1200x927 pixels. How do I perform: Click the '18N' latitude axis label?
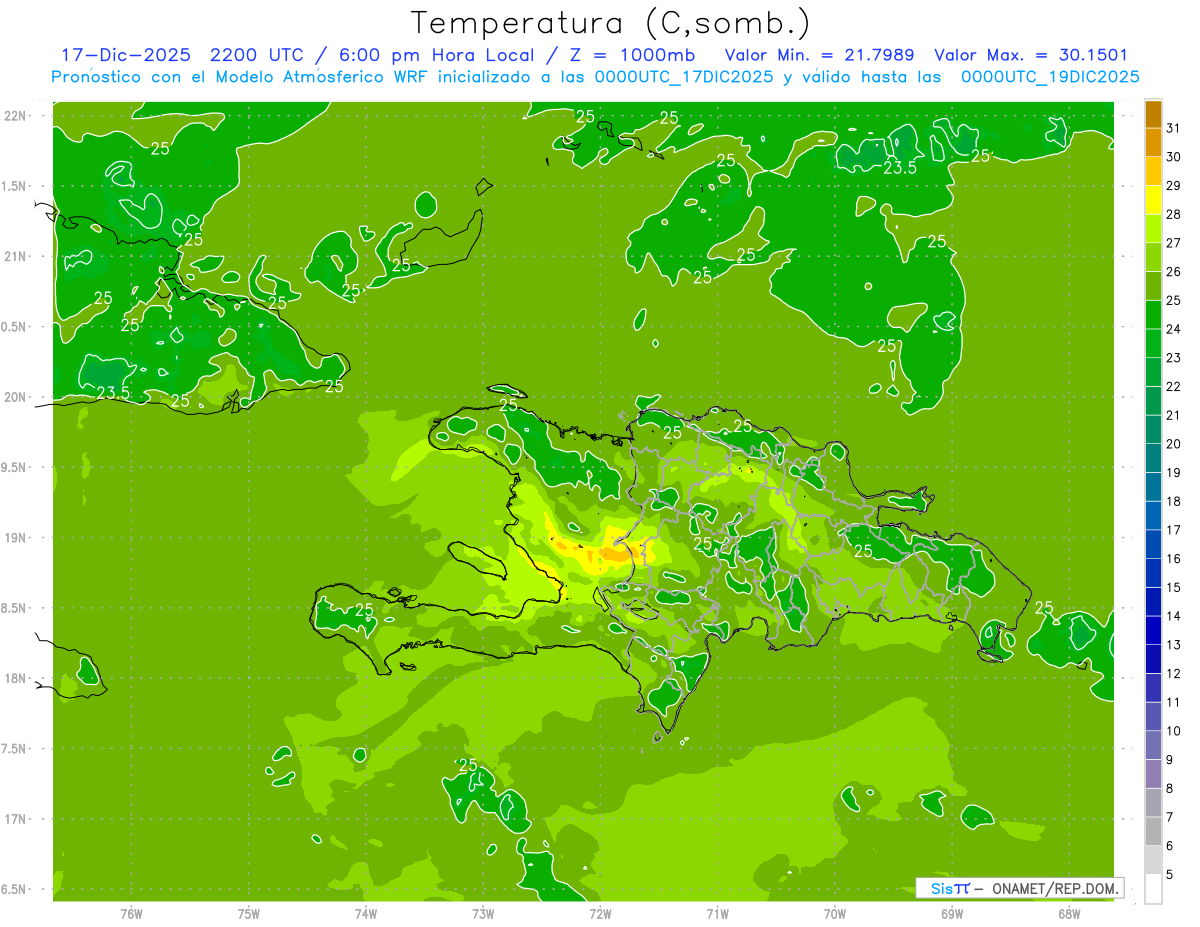[17, 679]
